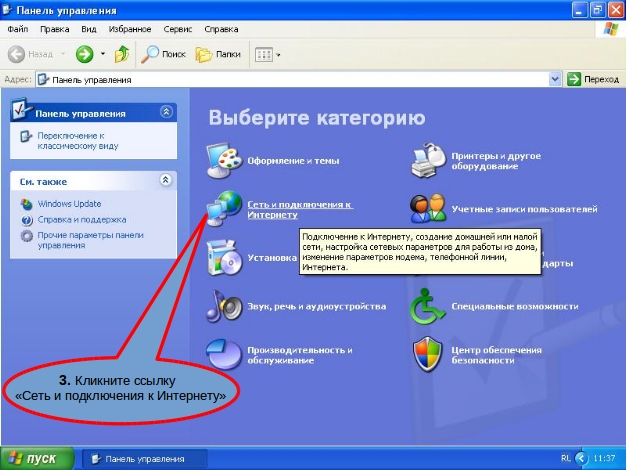Click the Windows Update sidebar link
628x470 pixels.
pyautogui.click(x=69, y=204)
